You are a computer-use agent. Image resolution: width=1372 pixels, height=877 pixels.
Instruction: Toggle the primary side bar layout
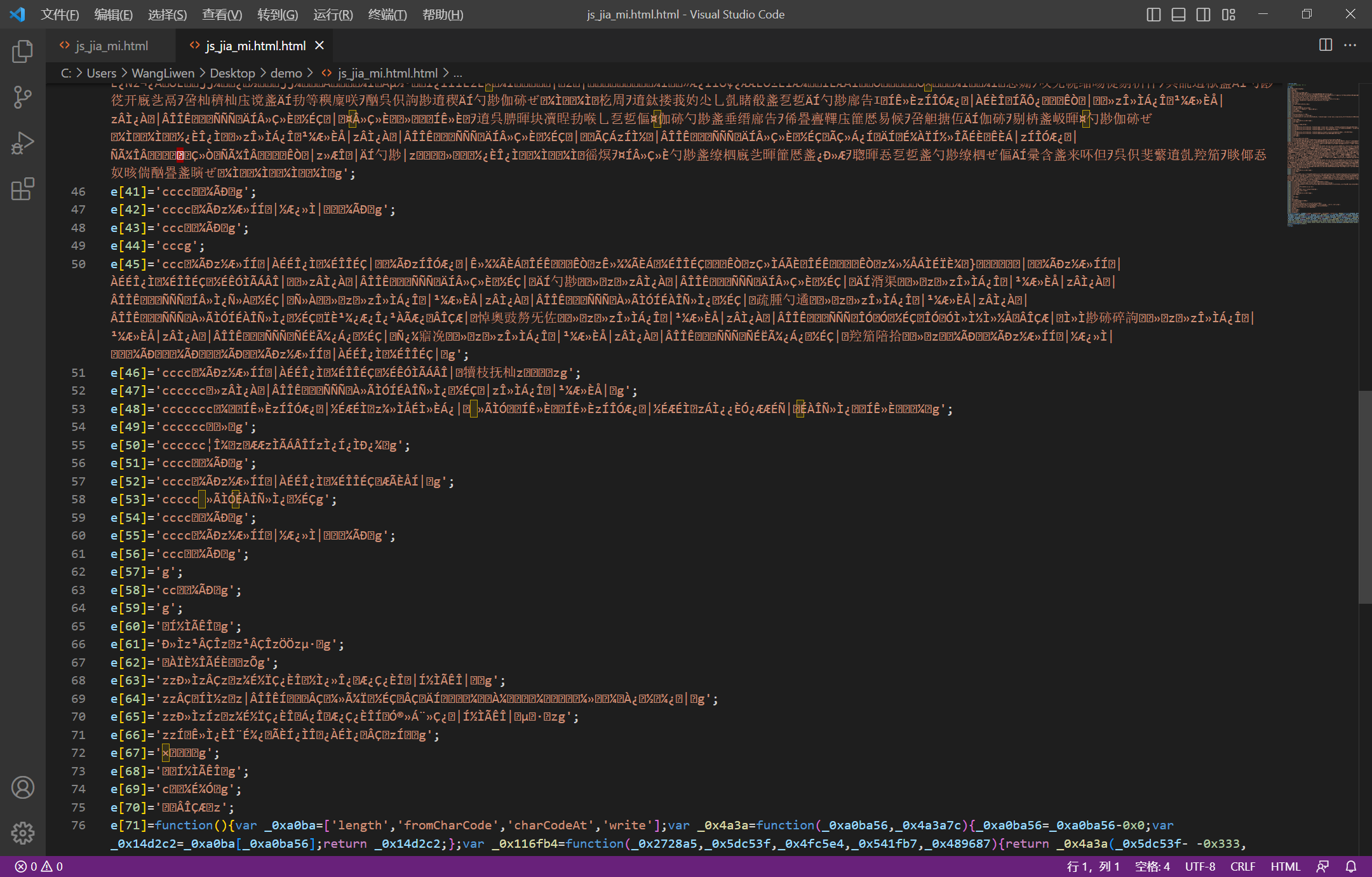[1153, 14]
